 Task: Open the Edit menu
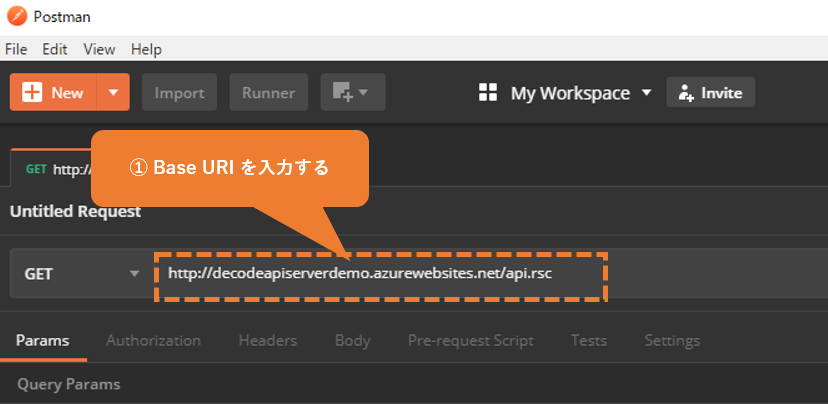pos(55,49)
